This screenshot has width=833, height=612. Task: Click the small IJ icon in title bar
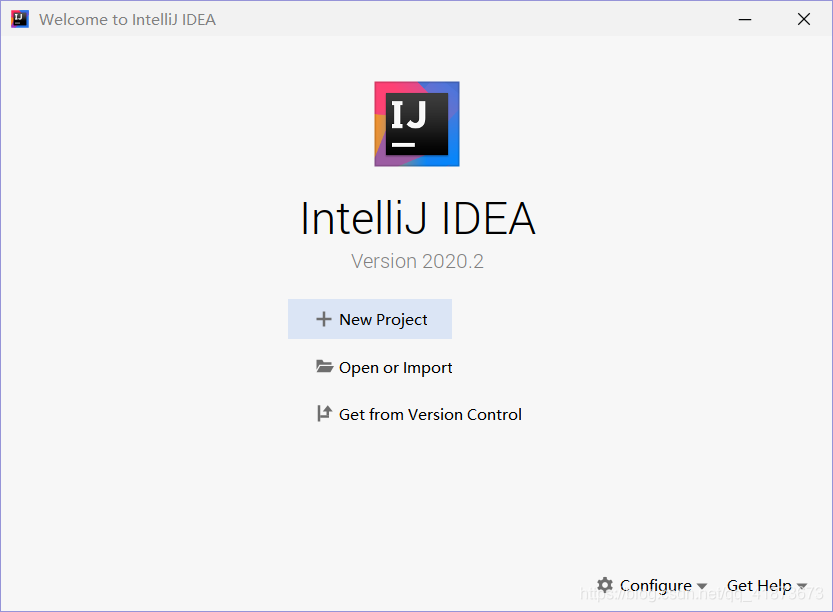[20, 19]
